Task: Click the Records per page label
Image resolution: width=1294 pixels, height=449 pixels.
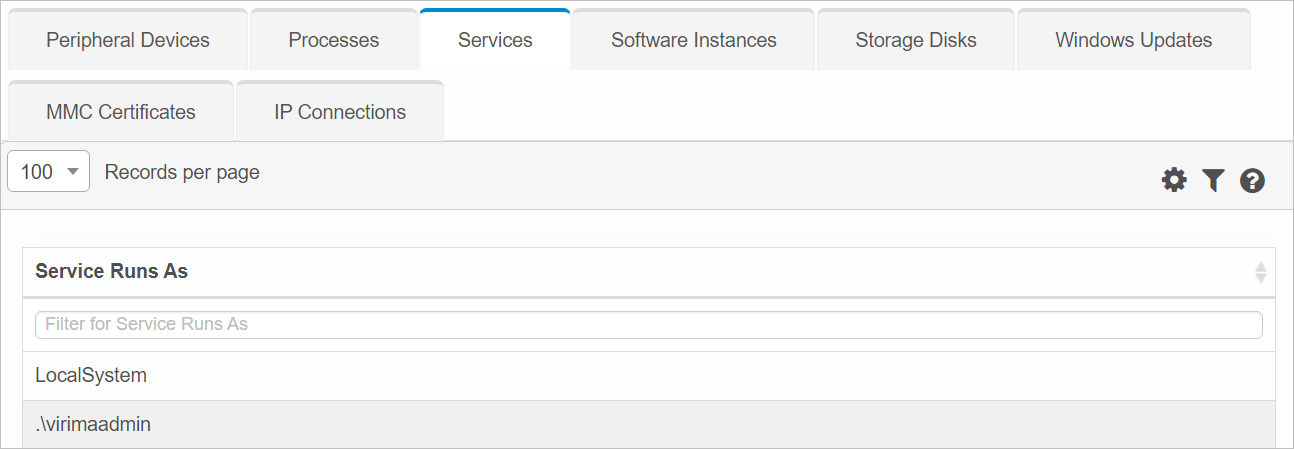Action: 182,172
